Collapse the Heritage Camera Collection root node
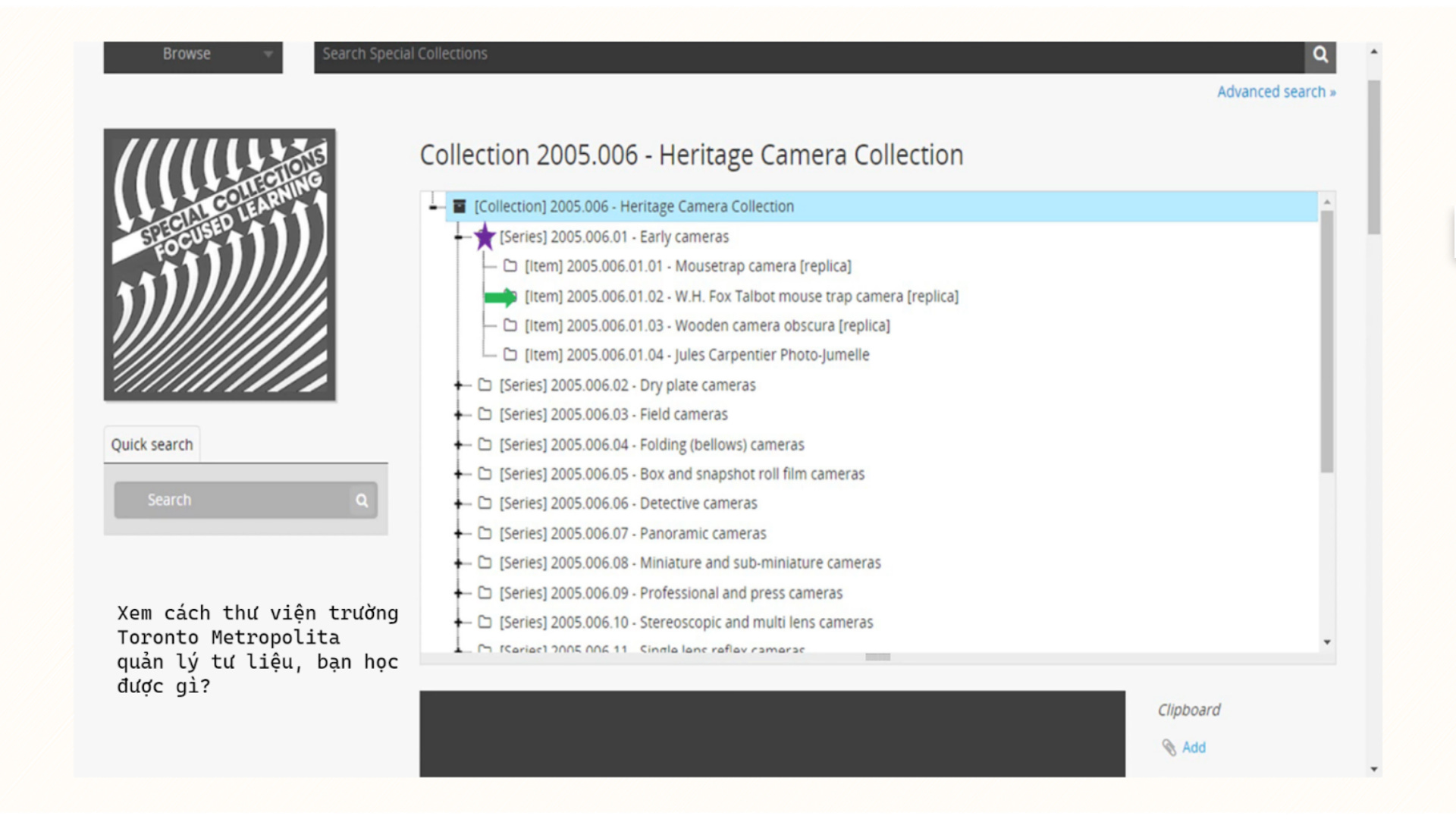 [x=433, y=206]
